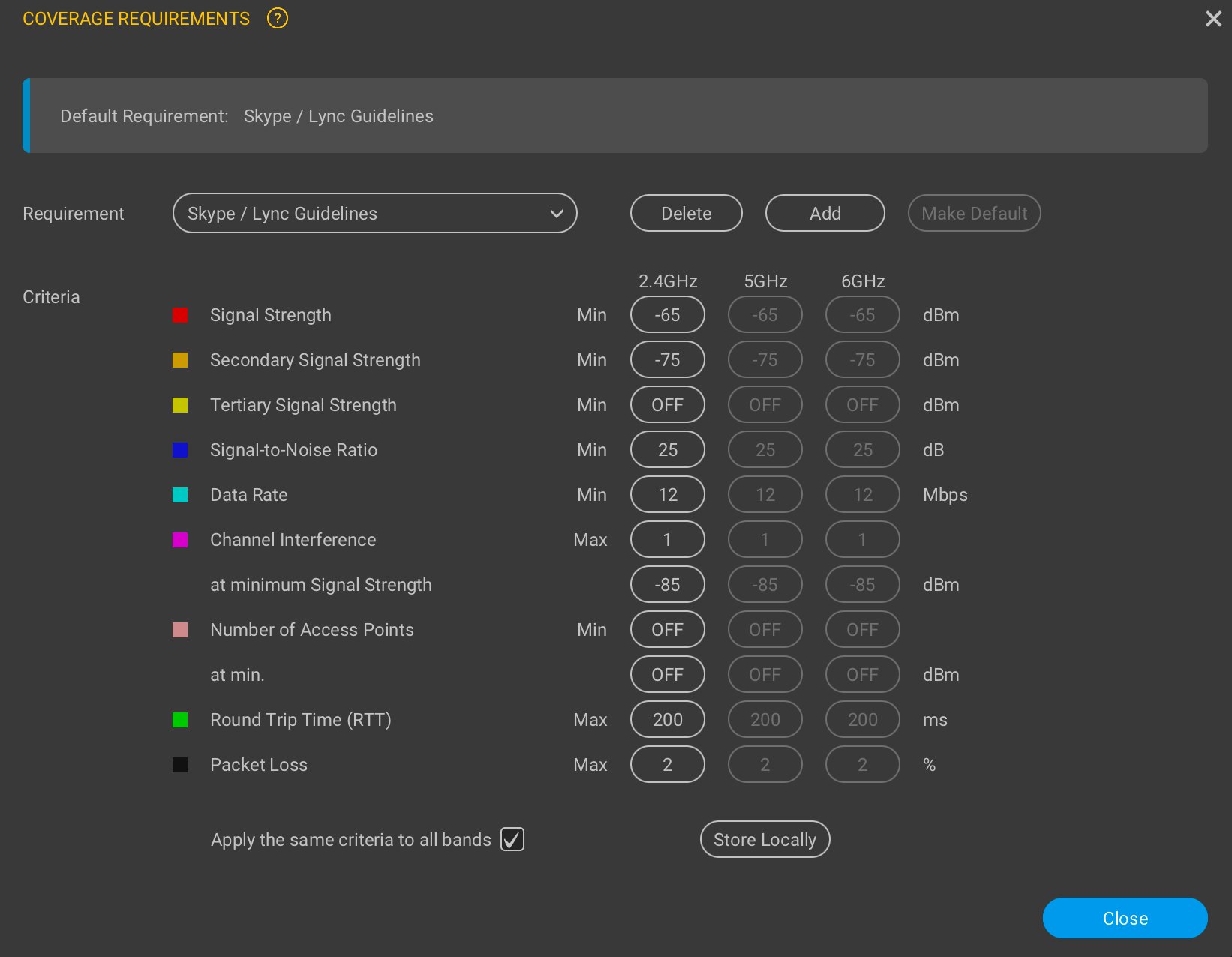
Task: Edit the Signal Strength 2.4GHz value
Action: [667, 314]
